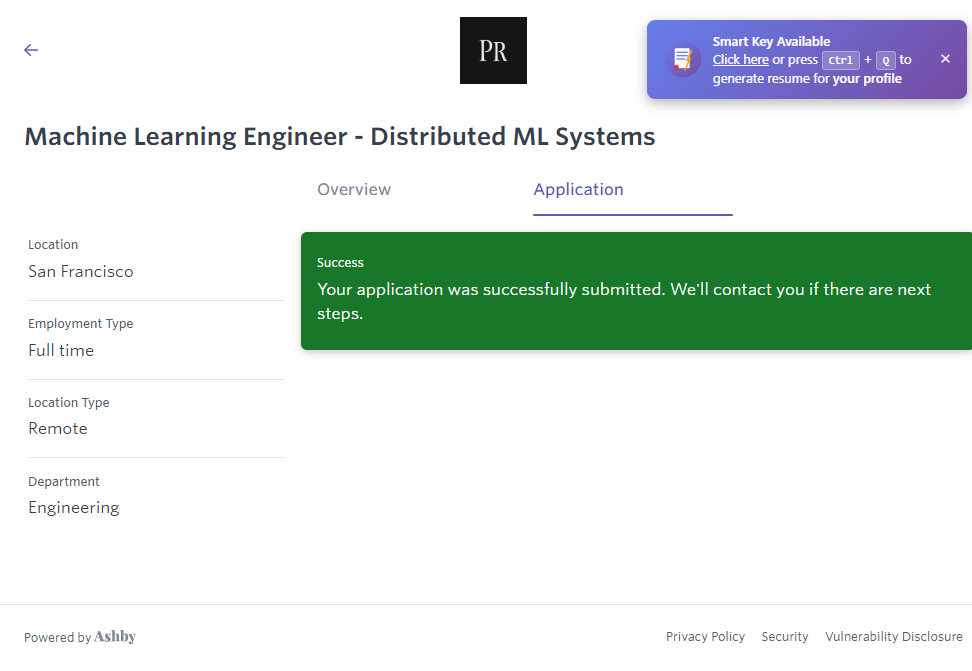The width and height of the screenshot is (972, 671).
Task: Click the green Success confirmation banner
Action: [636, 291]
